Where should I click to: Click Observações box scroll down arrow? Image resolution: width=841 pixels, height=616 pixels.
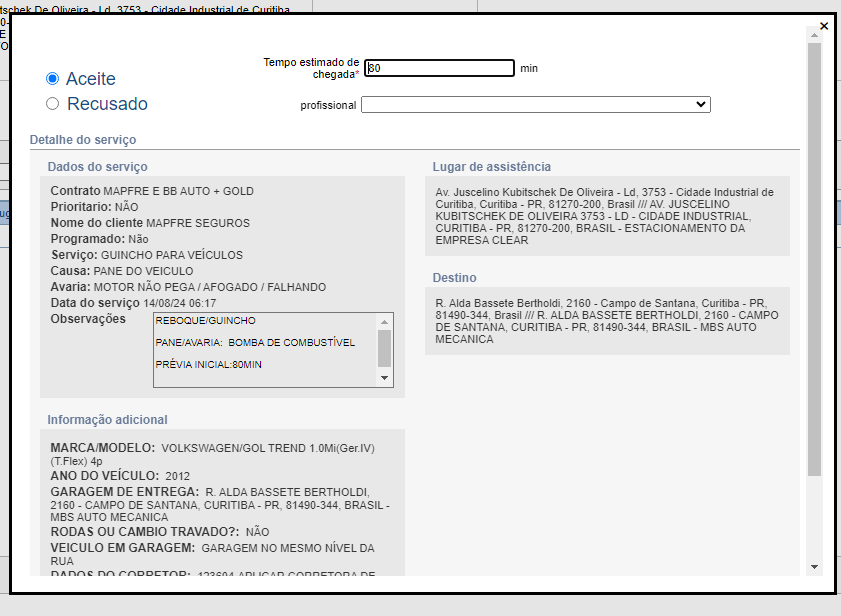point(384,378)
